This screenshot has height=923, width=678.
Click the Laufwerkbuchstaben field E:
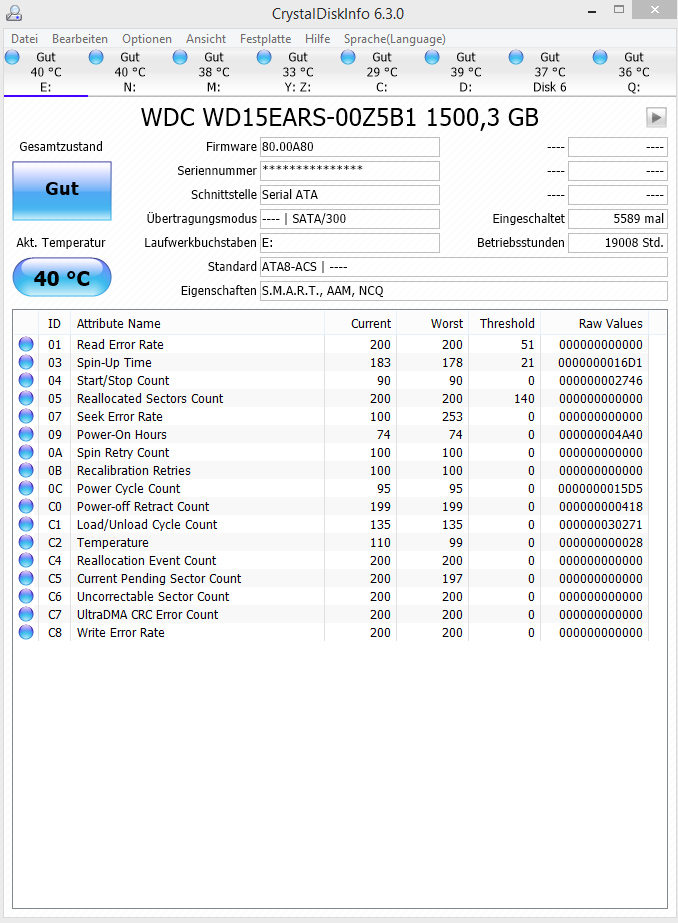350,243
